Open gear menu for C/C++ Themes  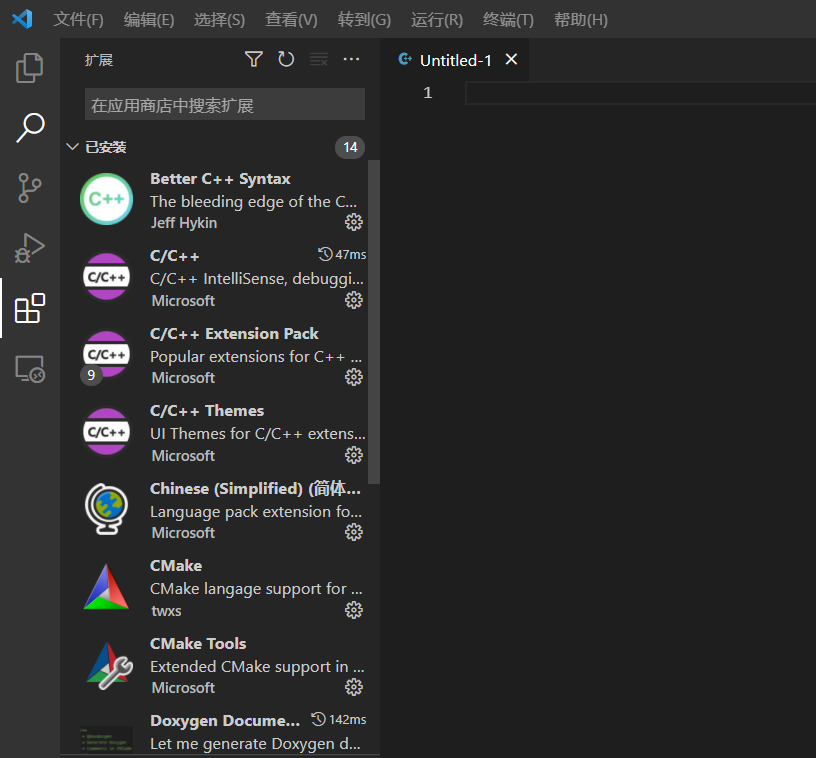(354, 455)
